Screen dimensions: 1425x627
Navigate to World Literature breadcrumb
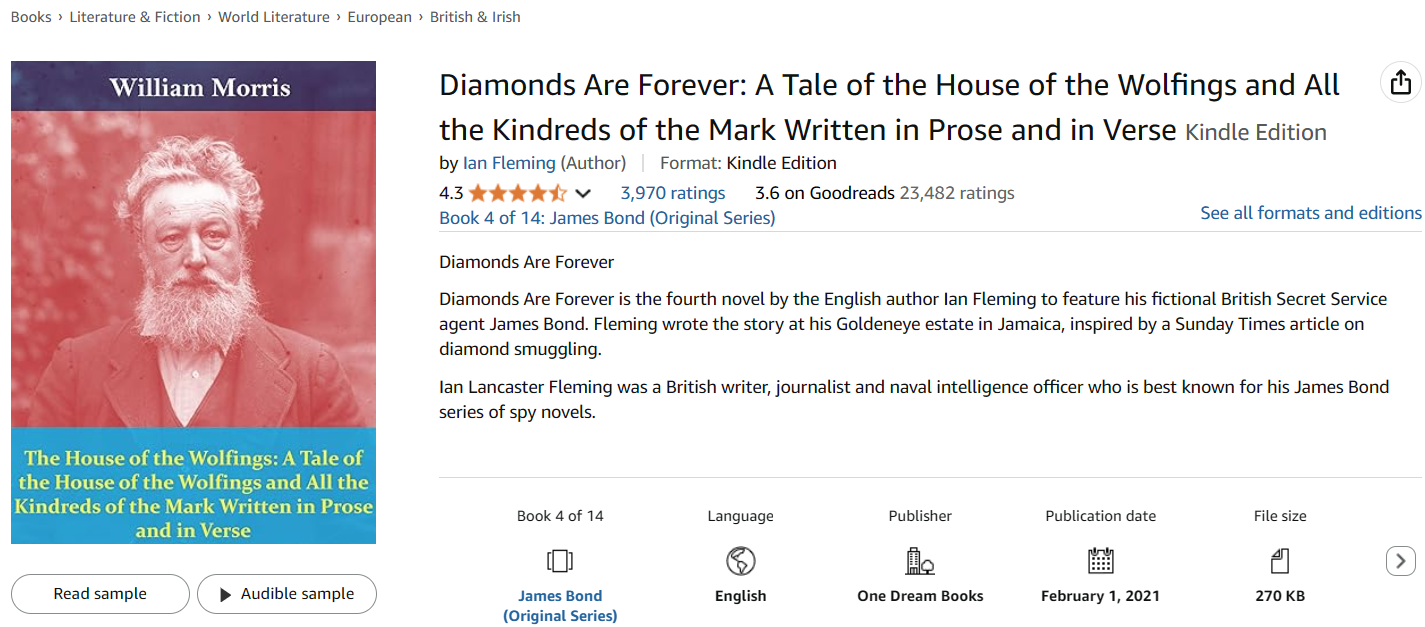coord(274,17)
